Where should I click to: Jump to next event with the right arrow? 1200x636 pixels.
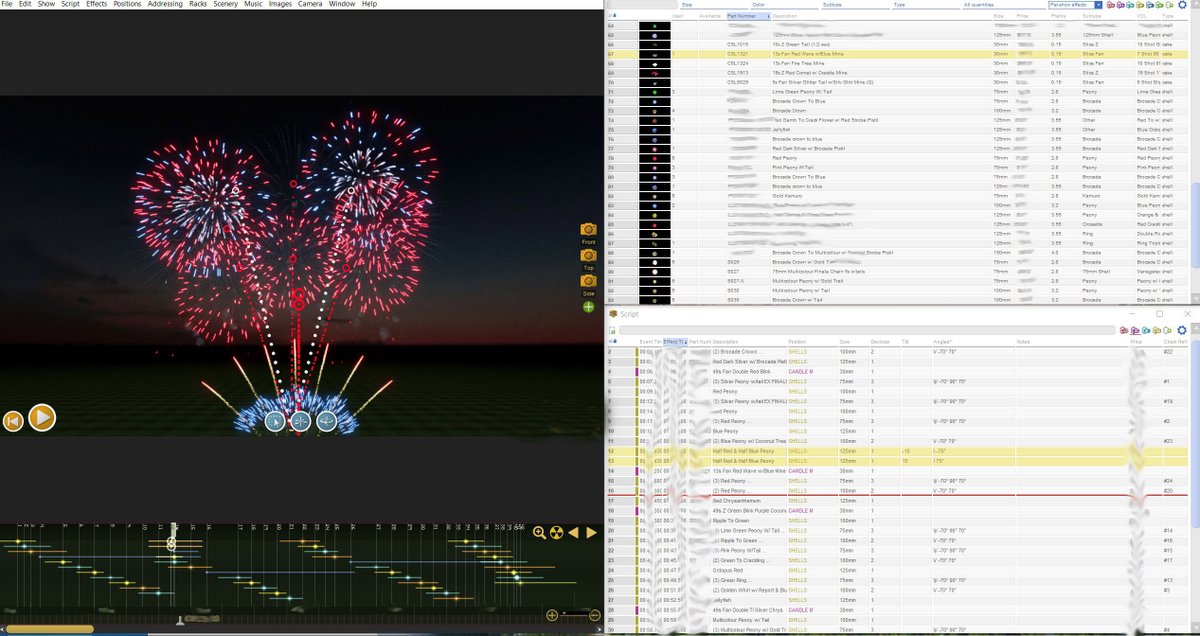pyautogui.click(x=591, y=533)
